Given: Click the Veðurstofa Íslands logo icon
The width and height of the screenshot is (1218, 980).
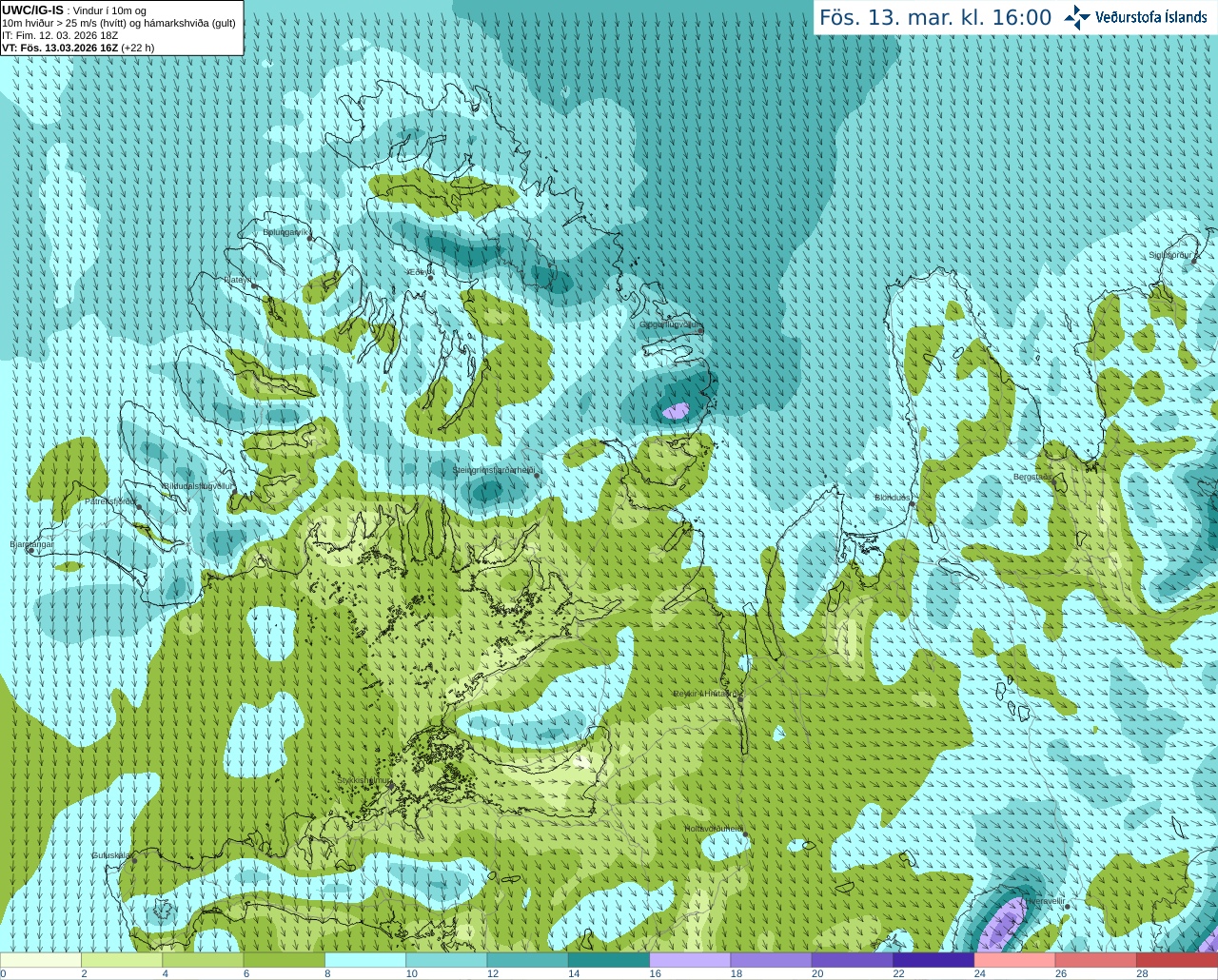Looking at the screenshot, I should click(1076, 17).
